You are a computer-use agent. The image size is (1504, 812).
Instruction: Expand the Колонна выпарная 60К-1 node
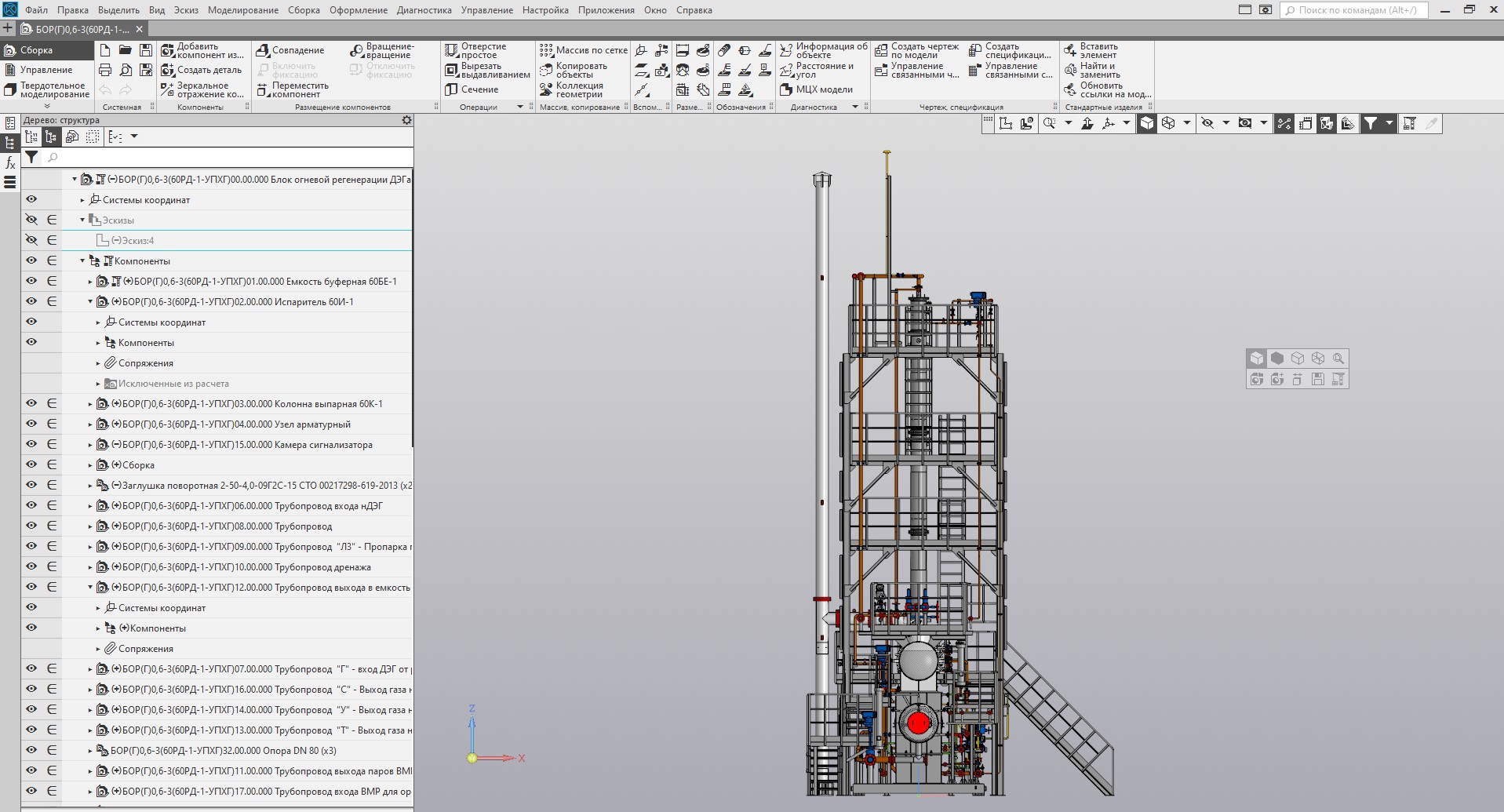[90, 404]
